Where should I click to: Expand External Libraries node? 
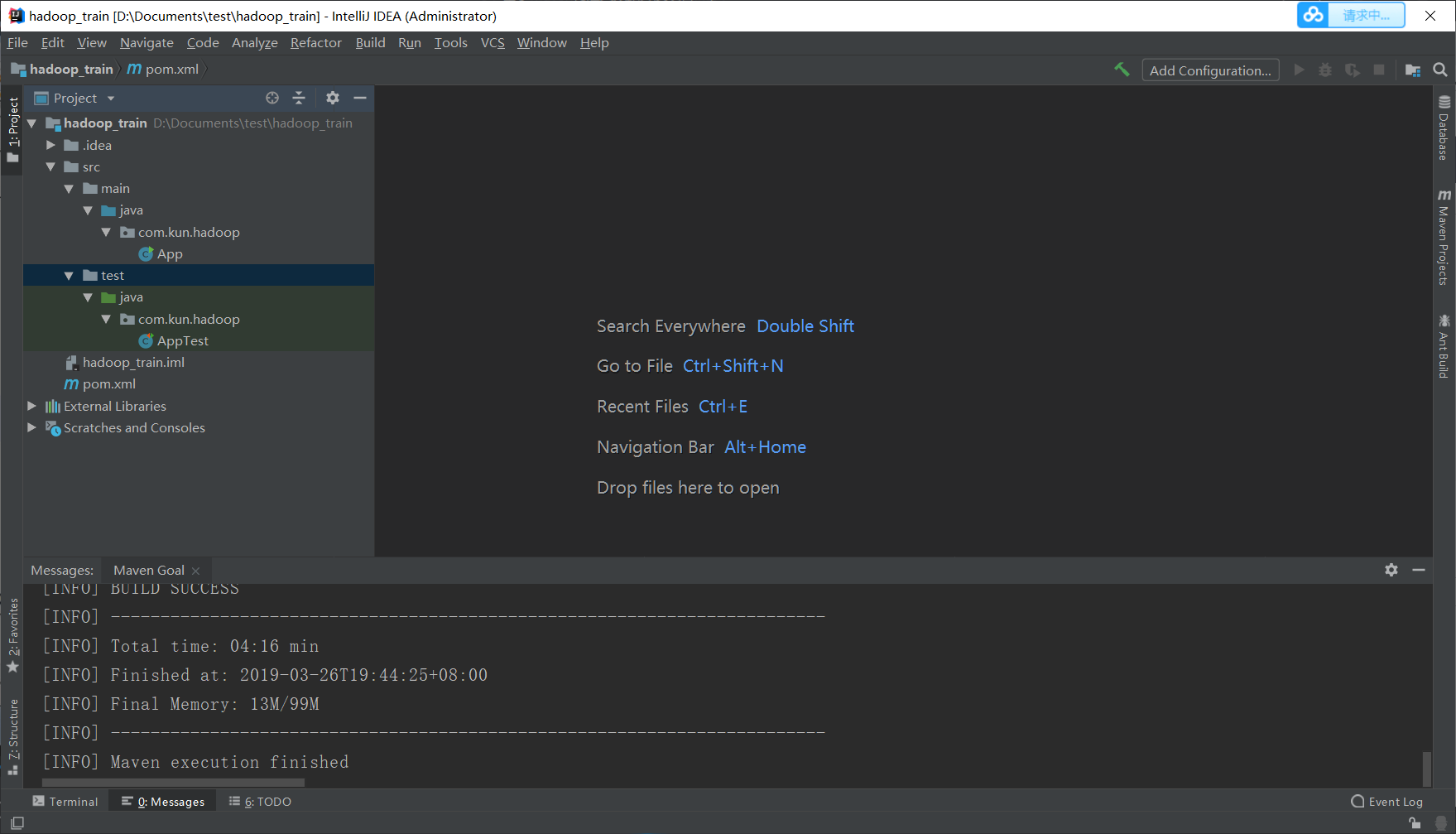point(32,406)
